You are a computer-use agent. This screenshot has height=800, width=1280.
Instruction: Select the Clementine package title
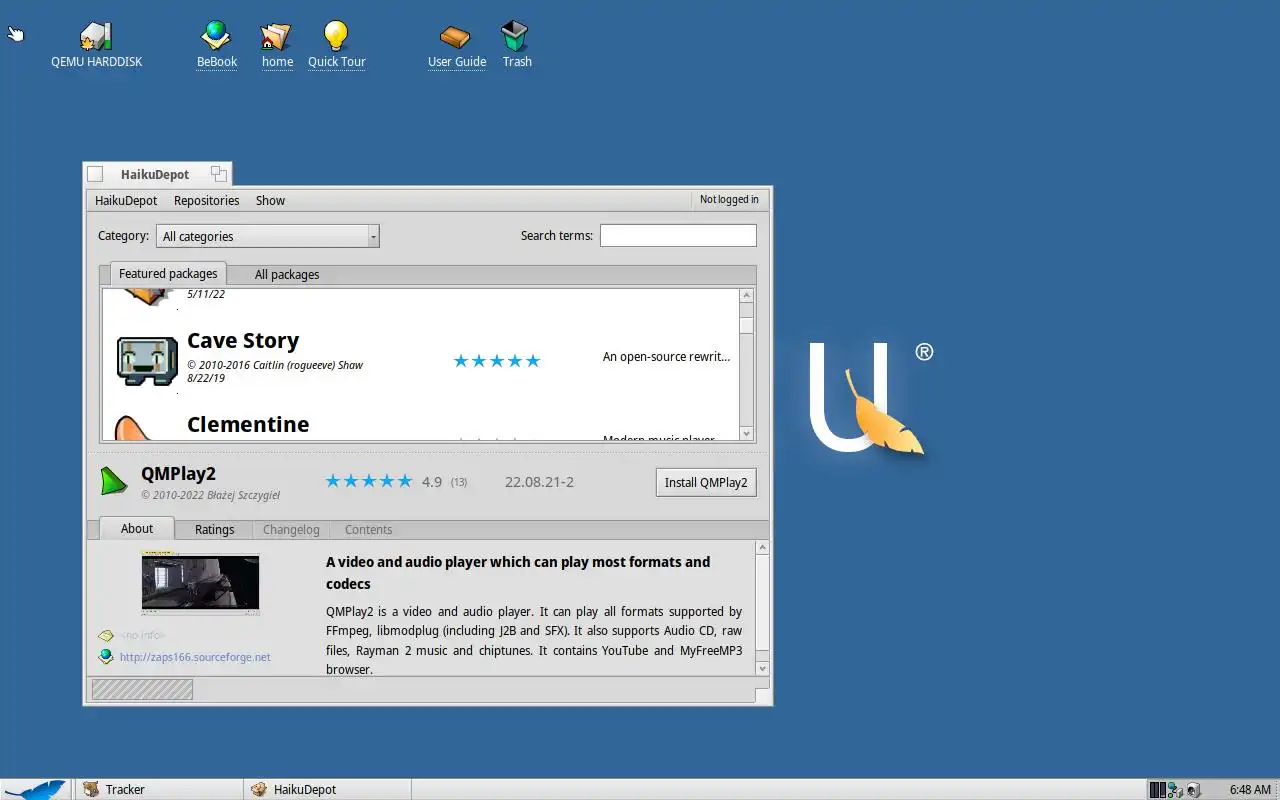click(x=248, y=425)
